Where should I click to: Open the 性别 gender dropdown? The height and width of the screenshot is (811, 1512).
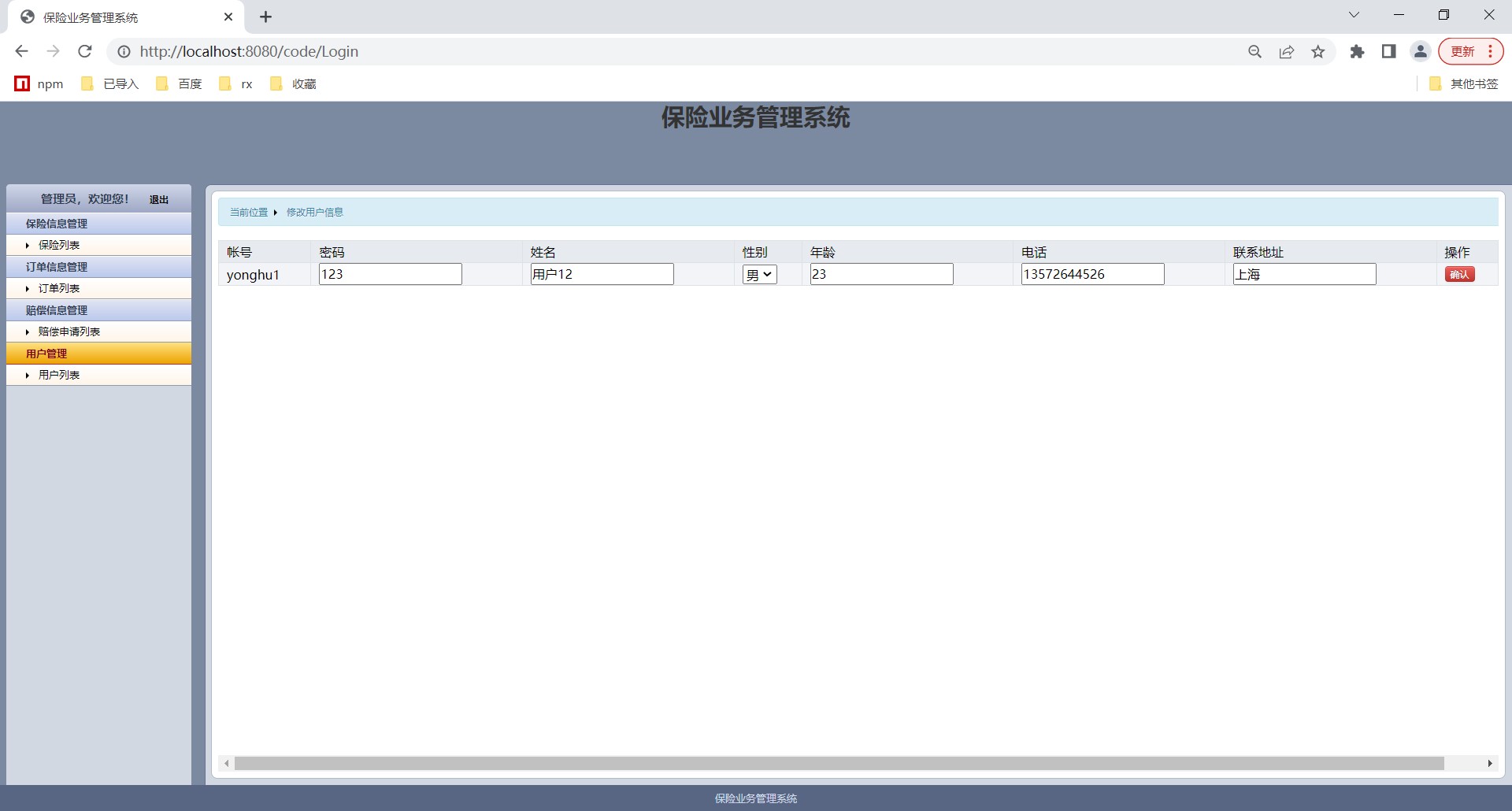pos(759,274)
